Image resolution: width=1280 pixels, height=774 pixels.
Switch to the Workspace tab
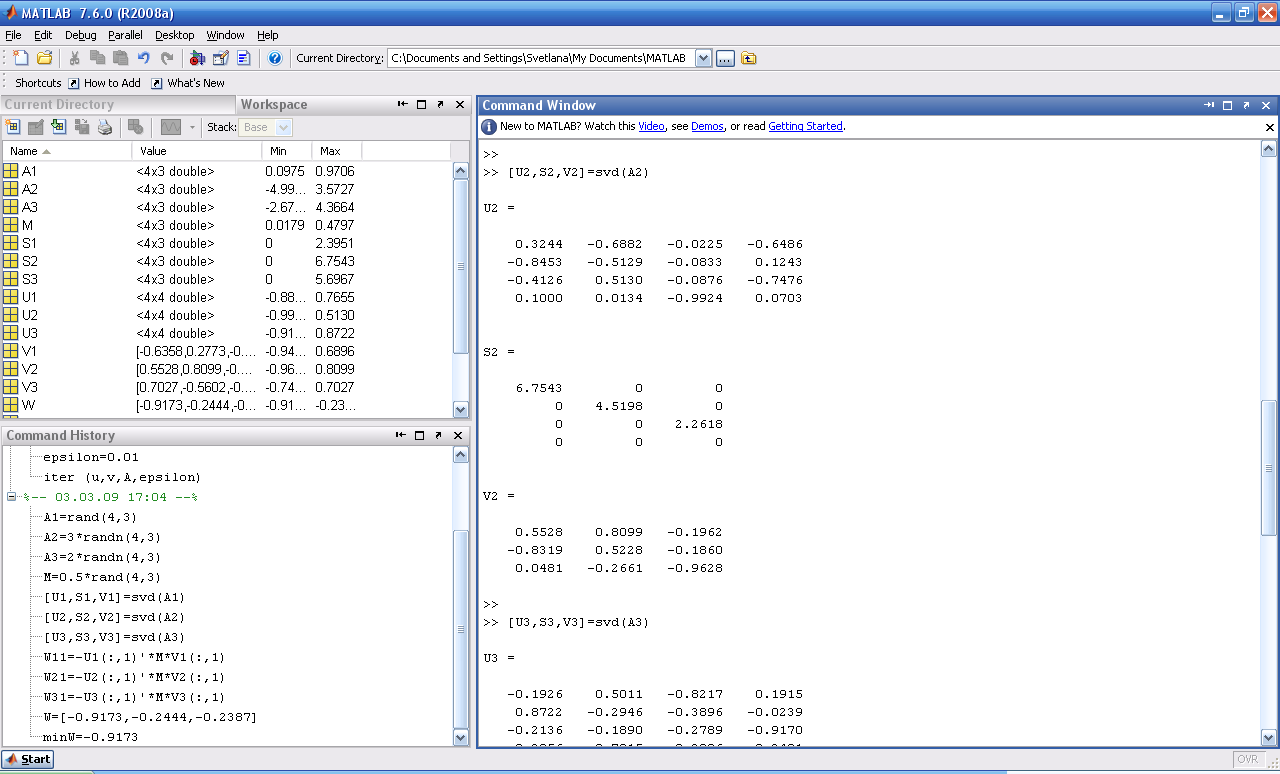[x=274, y=104]
